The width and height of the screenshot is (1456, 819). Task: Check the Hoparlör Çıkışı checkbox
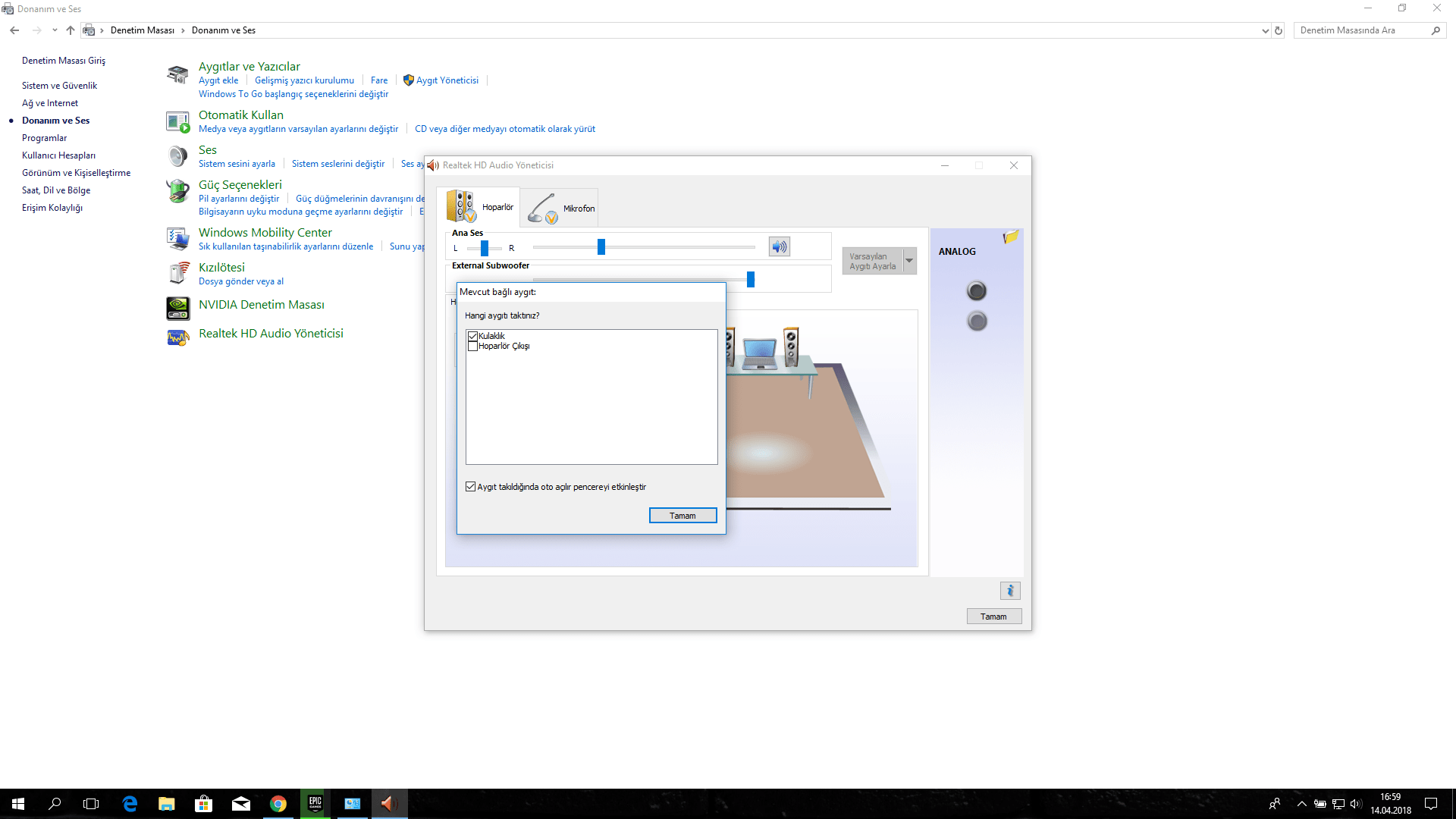tap(472, 347)
